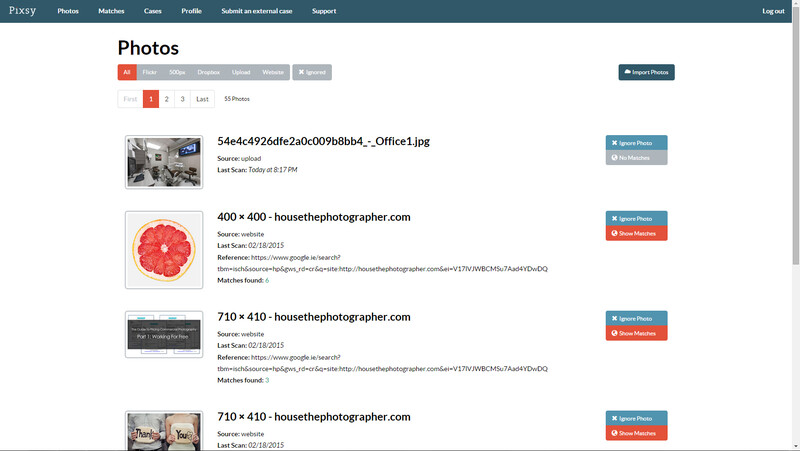Click the Import Photos button
Image resolution: width=800 pixels, height=451 pixels.
(646, 72)
